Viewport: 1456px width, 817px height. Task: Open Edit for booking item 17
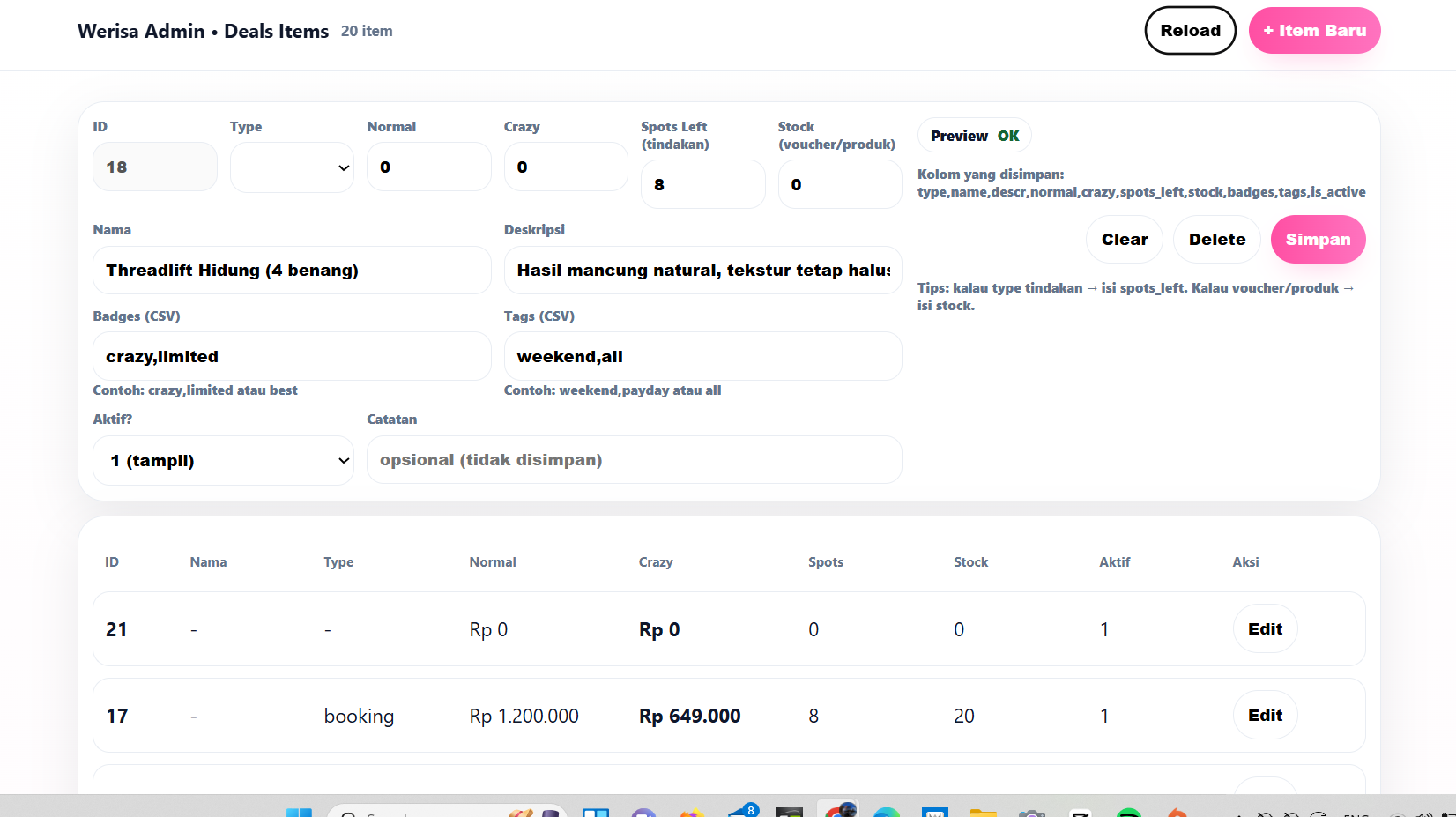1265,716
